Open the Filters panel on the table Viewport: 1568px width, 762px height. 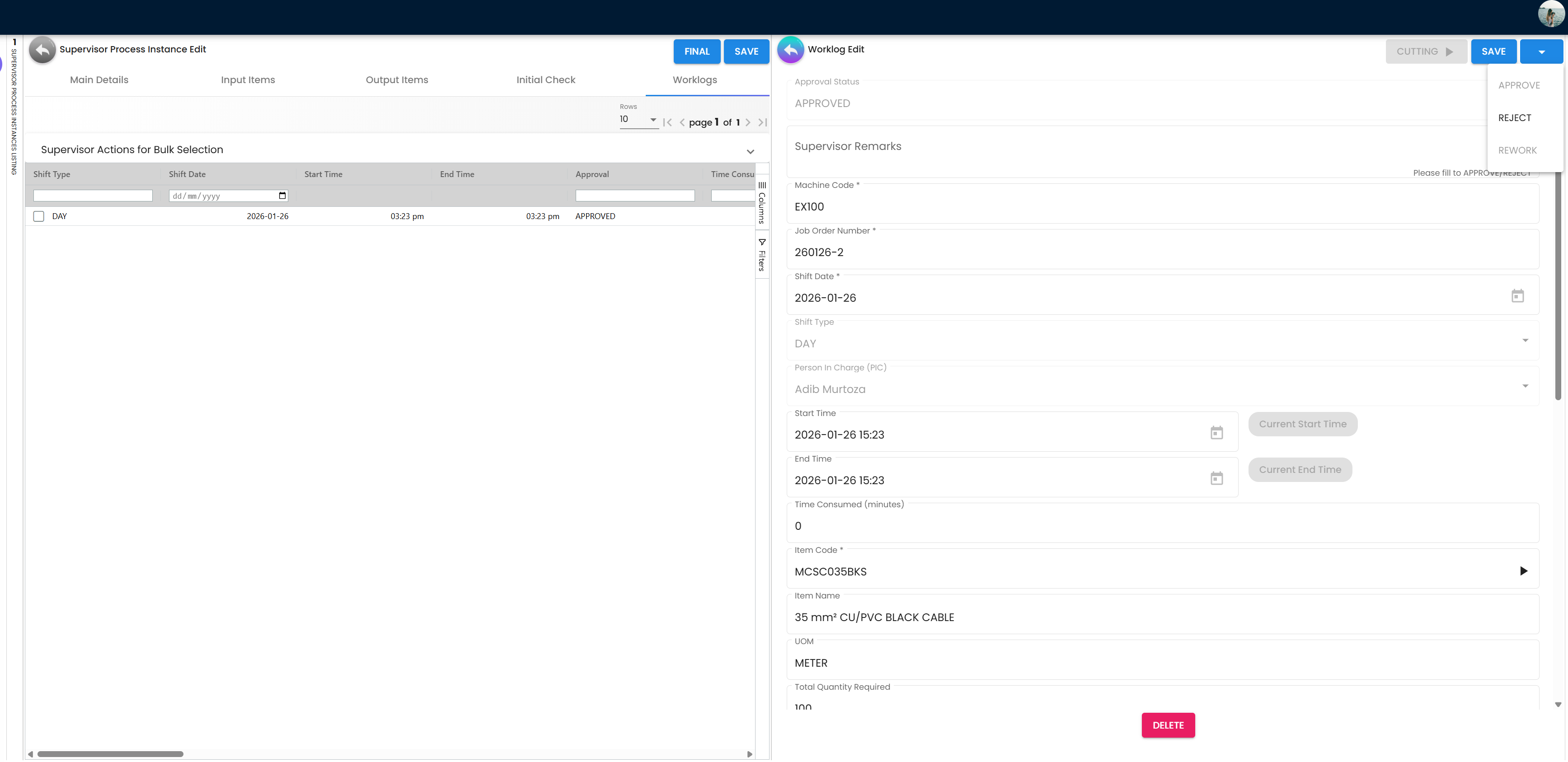(761, 252)
